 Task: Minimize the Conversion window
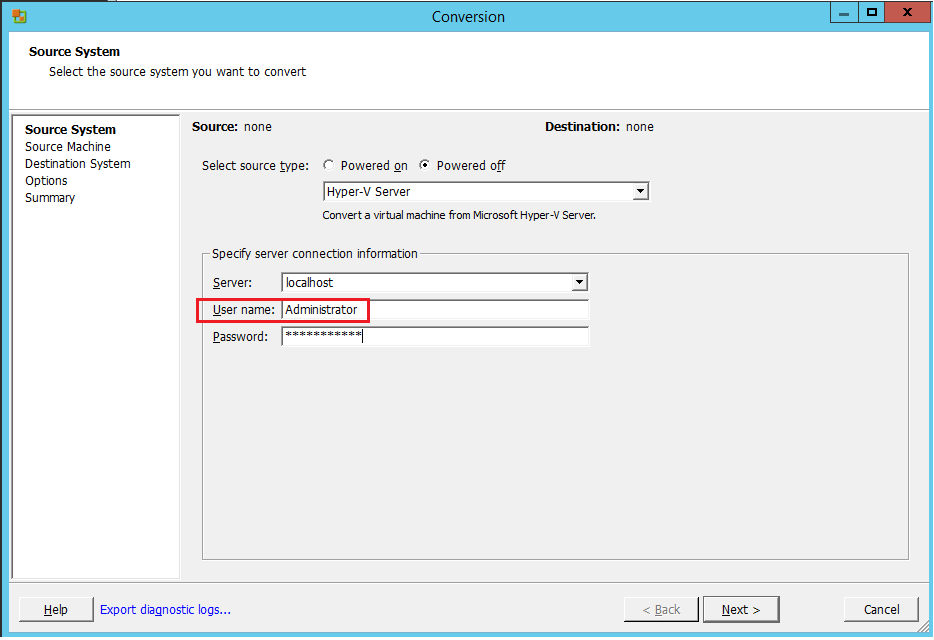point(844,13)
